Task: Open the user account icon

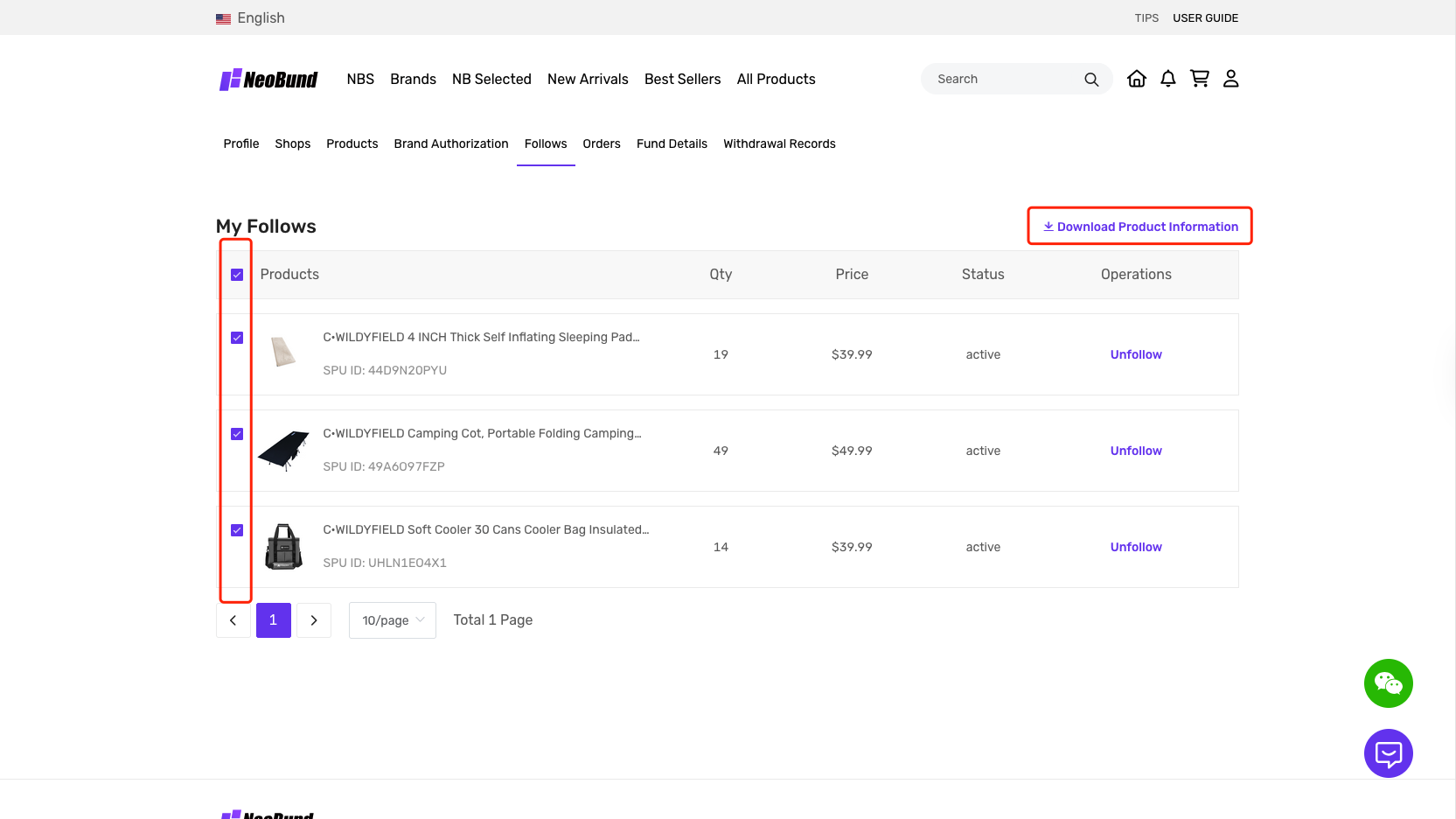Action: tap(1231, 79)
